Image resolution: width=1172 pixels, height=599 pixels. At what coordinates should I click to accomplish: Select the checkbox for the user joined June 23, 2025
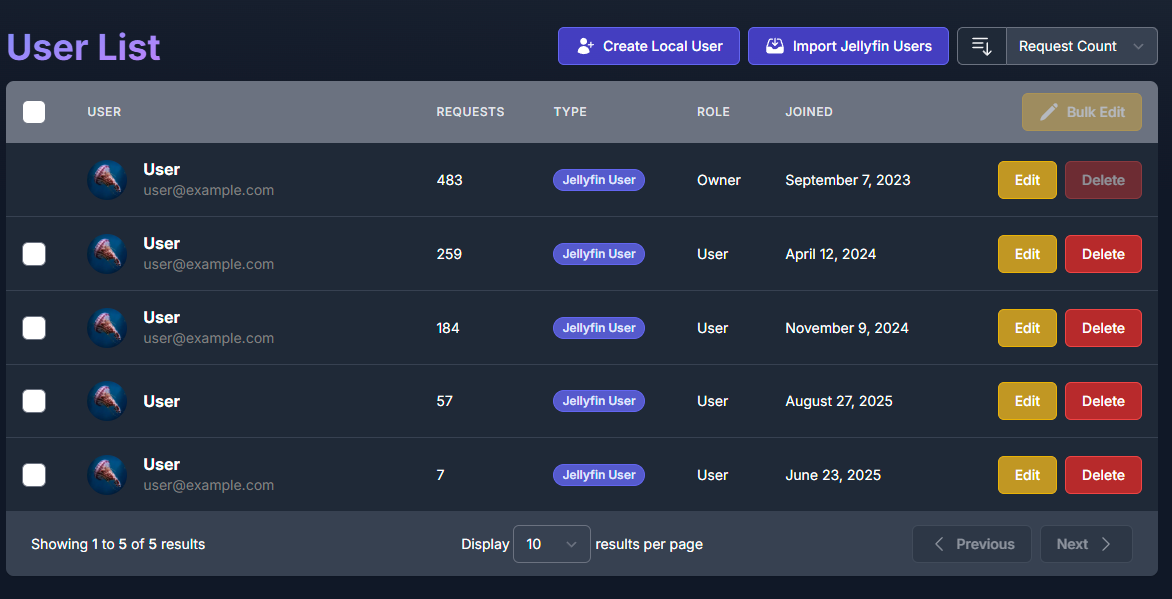(x=33, y=475)
